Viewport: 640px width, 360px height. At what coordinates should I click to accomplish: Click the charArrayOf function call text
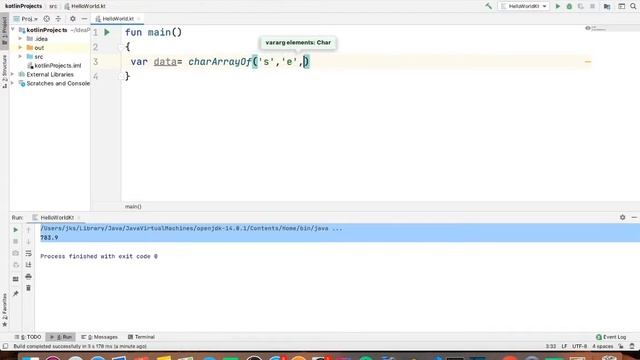coord(220,62)
